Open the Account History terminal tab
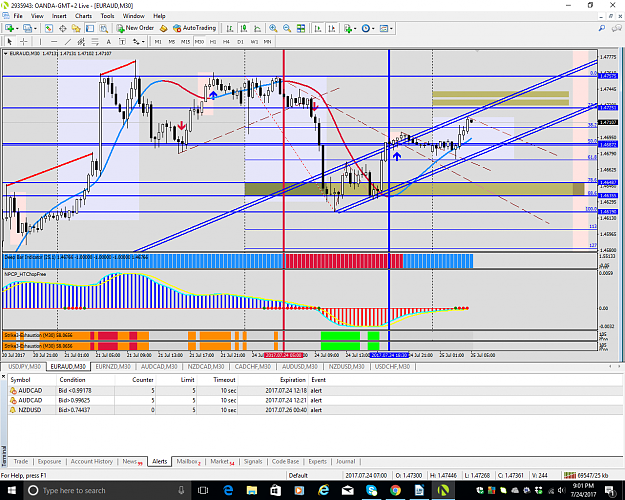Image resolution: width=625 pixels, height=500 pixels. [x=92, y=461]
